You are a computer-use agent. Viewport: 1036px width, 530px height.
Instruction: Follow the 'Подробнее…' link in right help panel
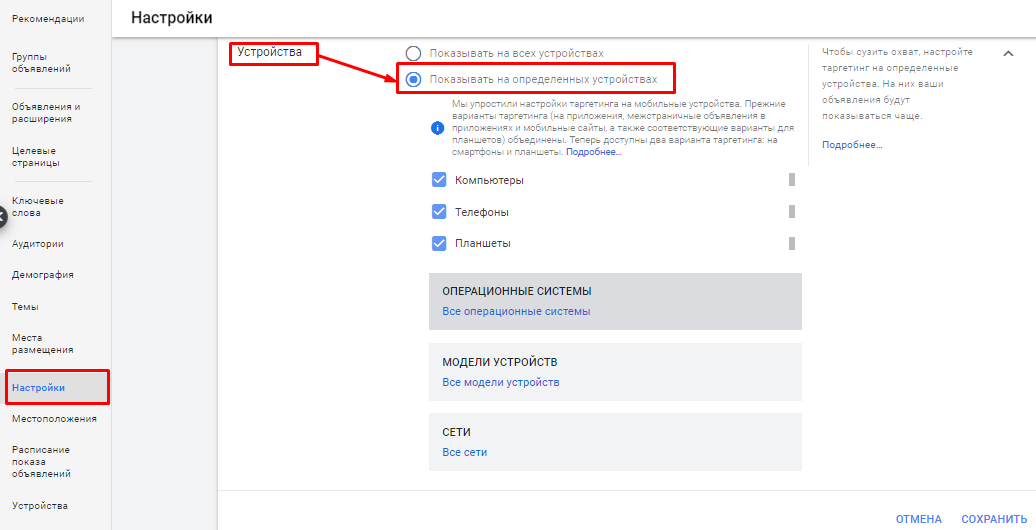(x=852, y=145)
